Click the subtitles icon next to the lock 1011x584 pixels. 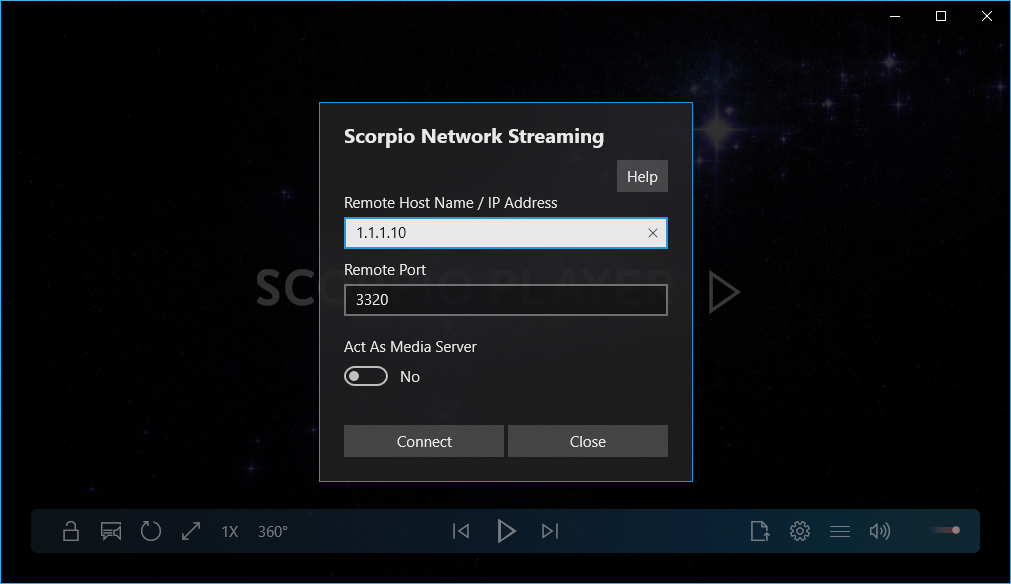pos(111,531)
